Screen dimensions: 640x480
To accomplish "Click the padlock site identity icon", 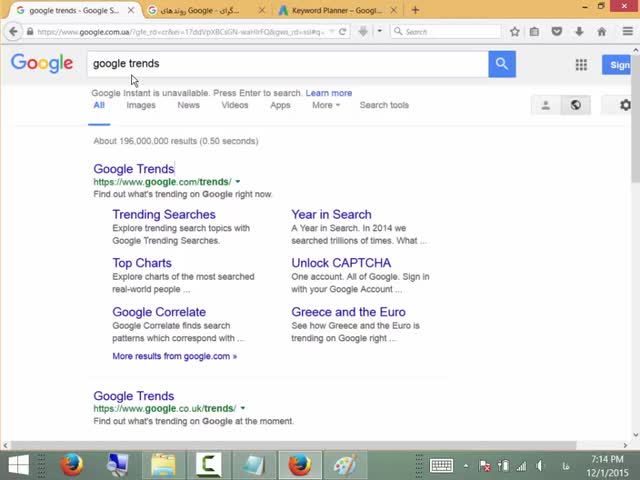I will point(30,31).
